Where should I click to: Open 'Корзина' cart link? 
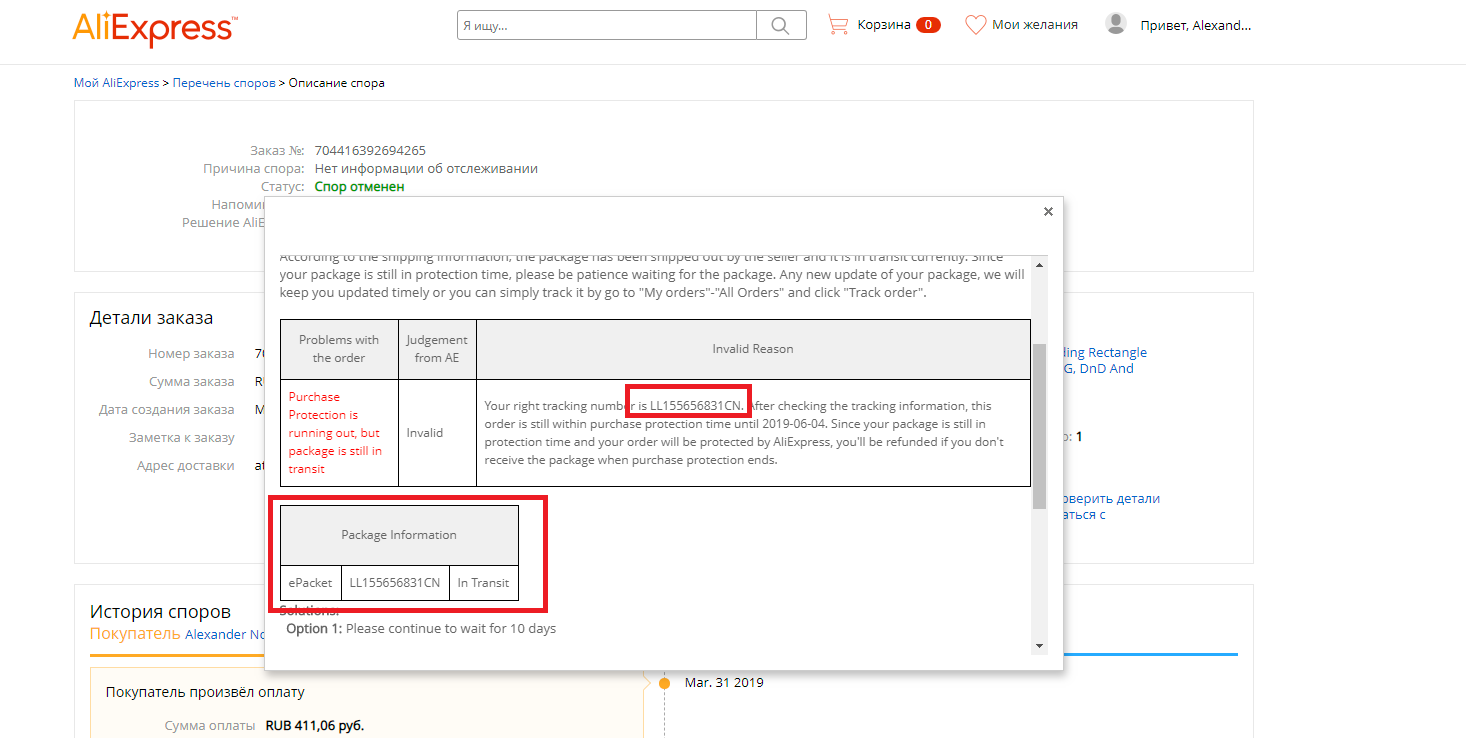pos(883,25)
